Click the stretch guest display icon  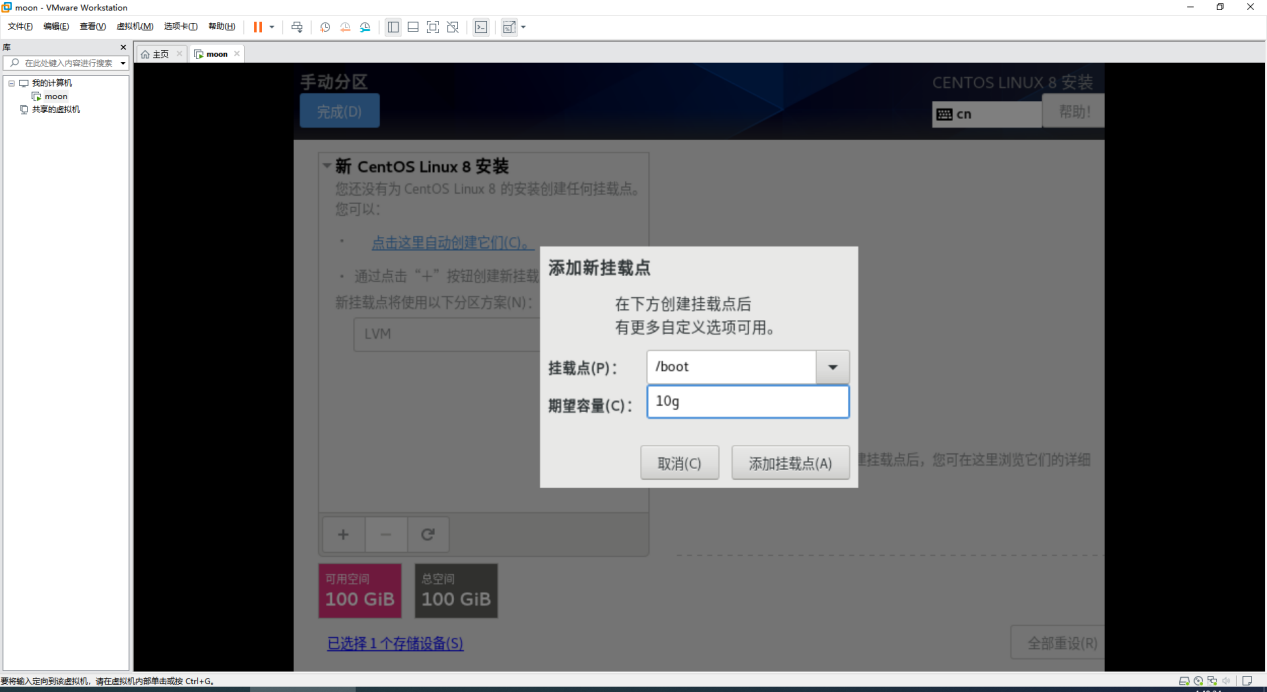tap(509, 27)
